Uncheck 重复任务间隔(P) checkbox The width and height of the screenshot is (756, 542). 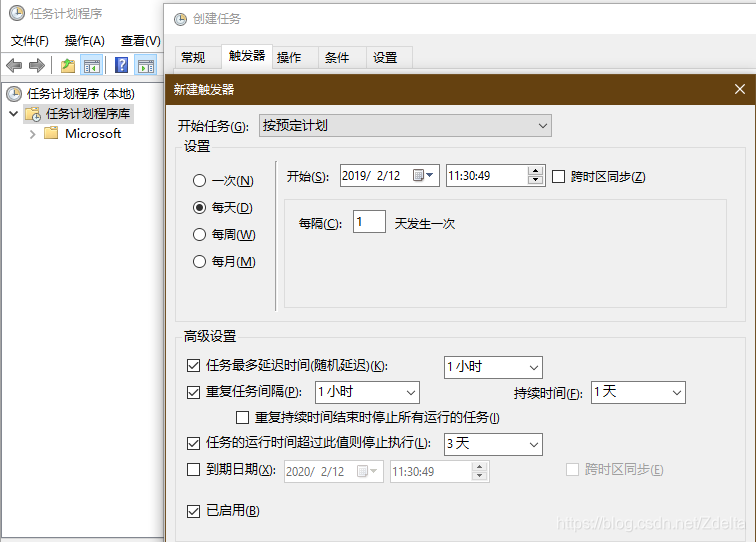point(193,392)
